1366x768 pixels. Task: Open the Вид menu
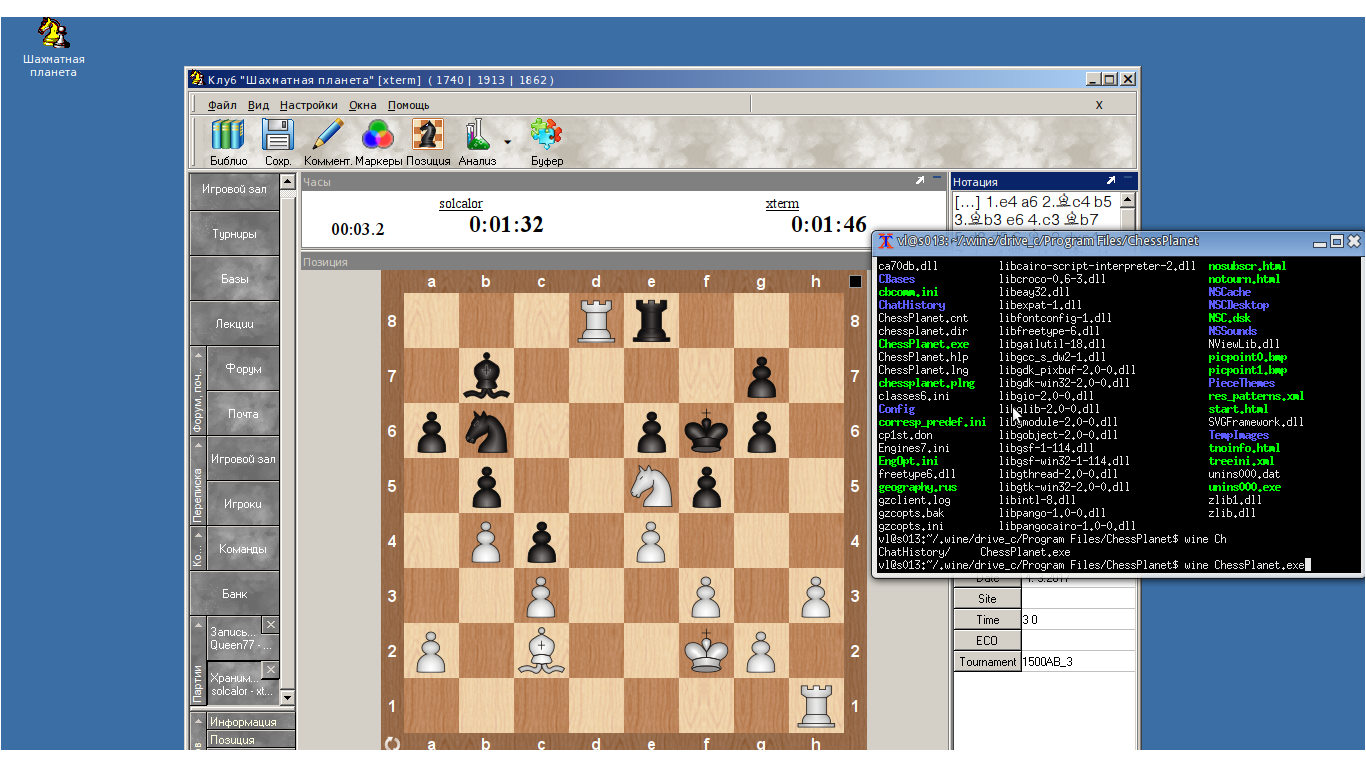tap(258, 105)
